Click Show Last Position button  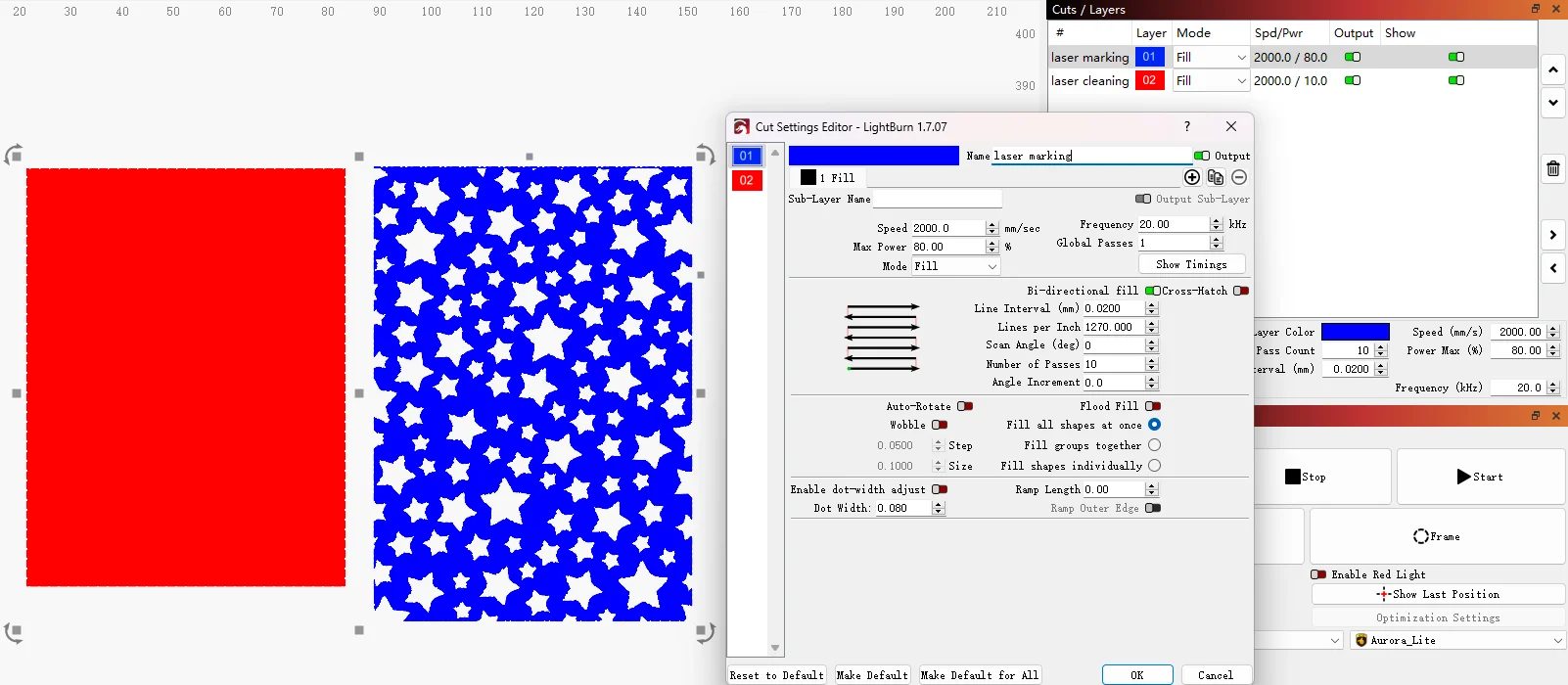(x=1438, y=594)
